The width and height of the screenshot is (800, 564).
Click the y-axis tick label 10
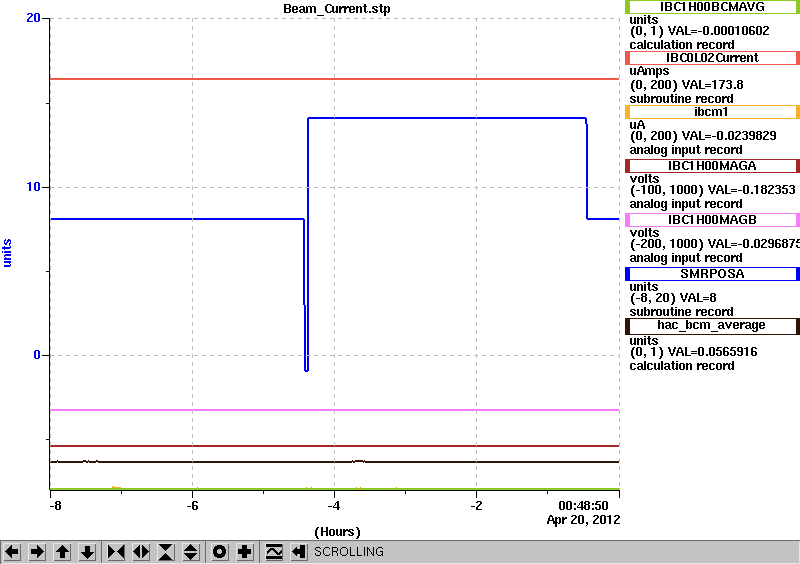click(33, 187)
